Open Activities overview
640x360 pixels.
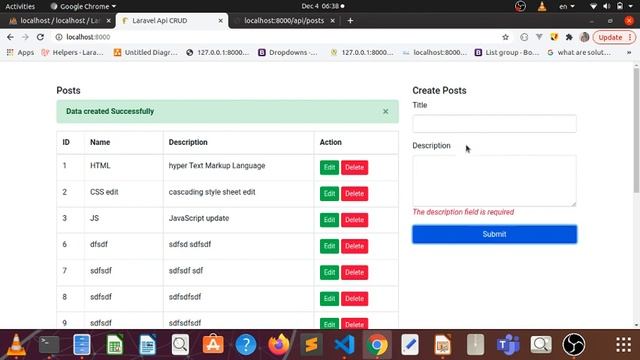[20, 6]
